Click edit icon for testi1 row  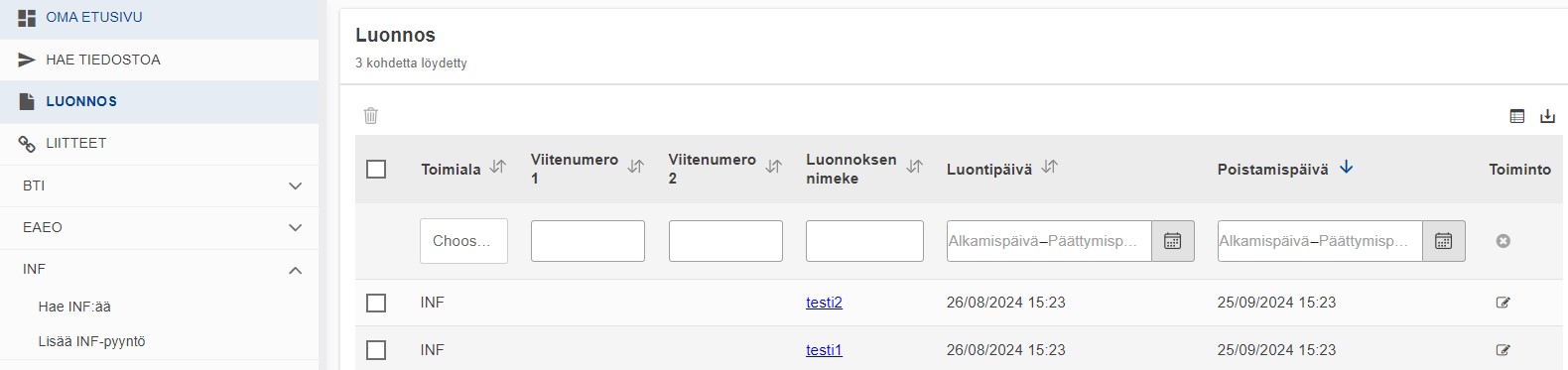1503,350
